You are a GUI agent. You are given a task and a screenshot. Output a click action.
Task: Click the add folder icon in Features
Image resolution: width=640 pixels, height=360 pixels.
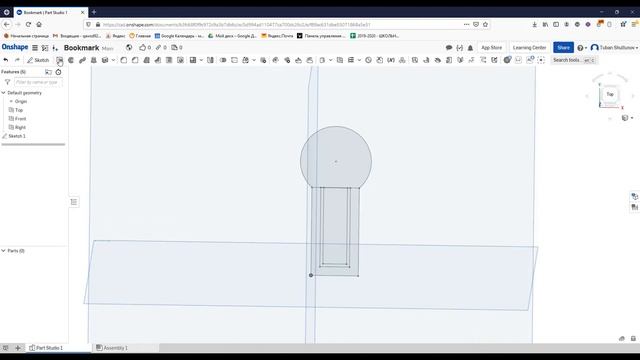(x=48, y=72)
